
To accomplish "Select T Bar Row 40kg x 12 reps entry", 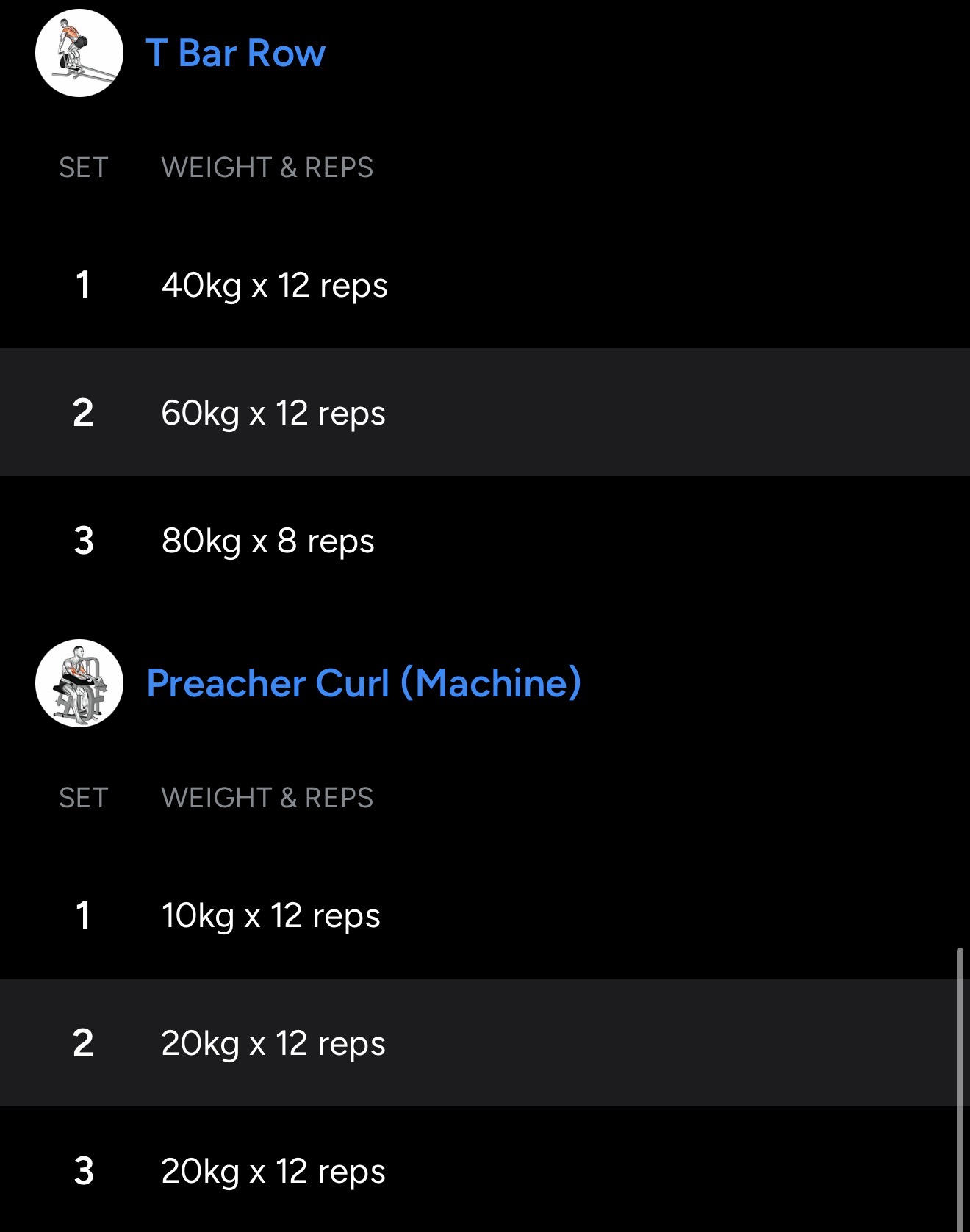I will (274, 285).
